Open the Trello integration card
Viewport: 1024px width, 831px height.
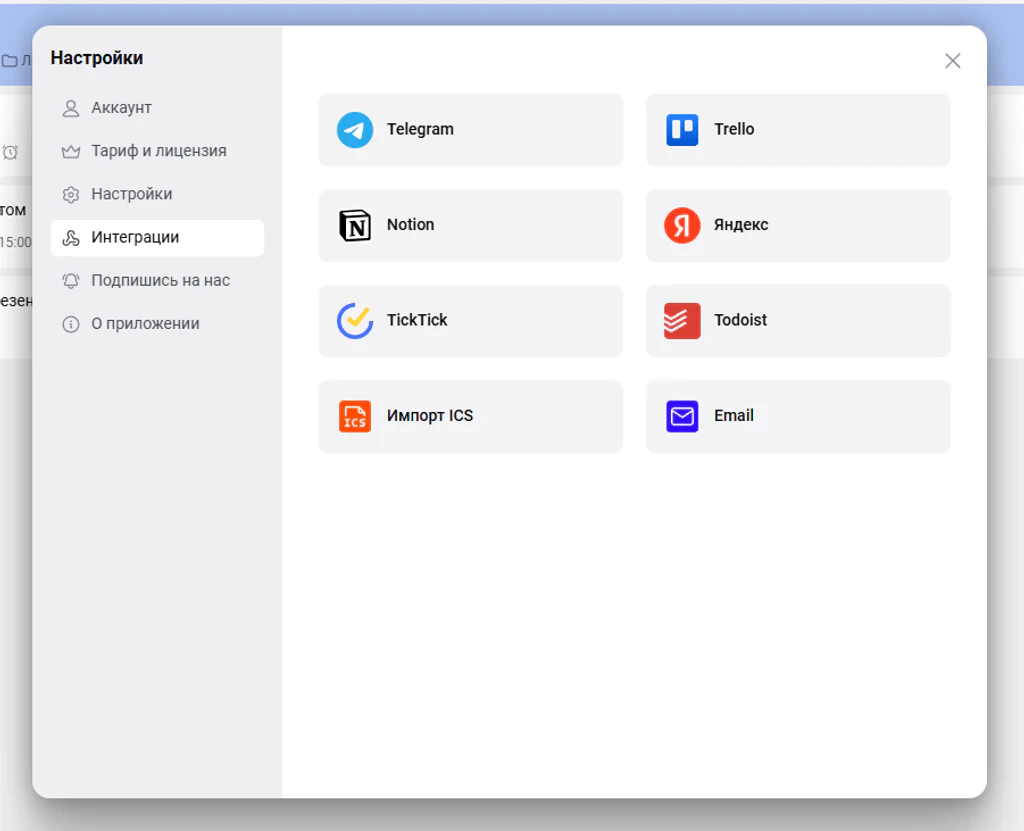click(798, 130)
